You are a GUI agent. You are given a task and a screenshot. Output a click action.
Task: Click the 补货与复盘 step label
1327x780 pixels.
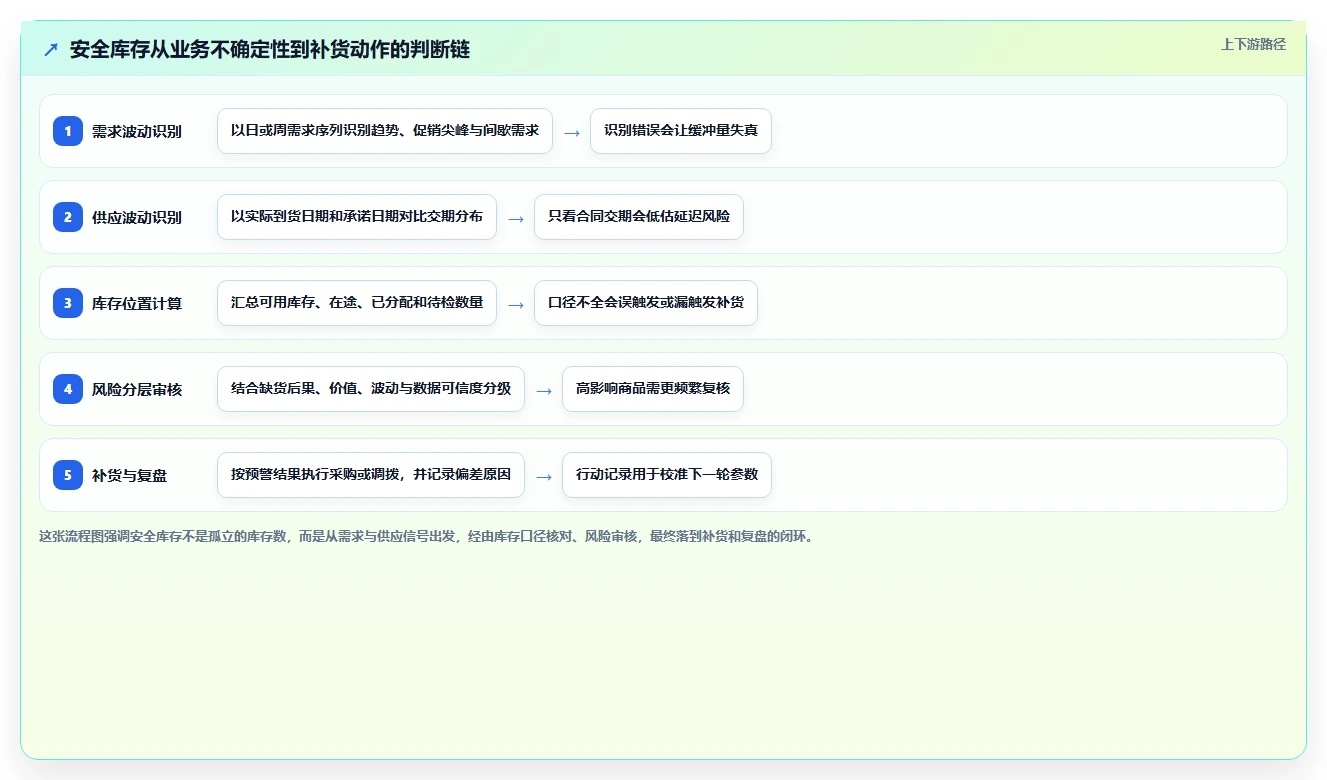(130, 475)
